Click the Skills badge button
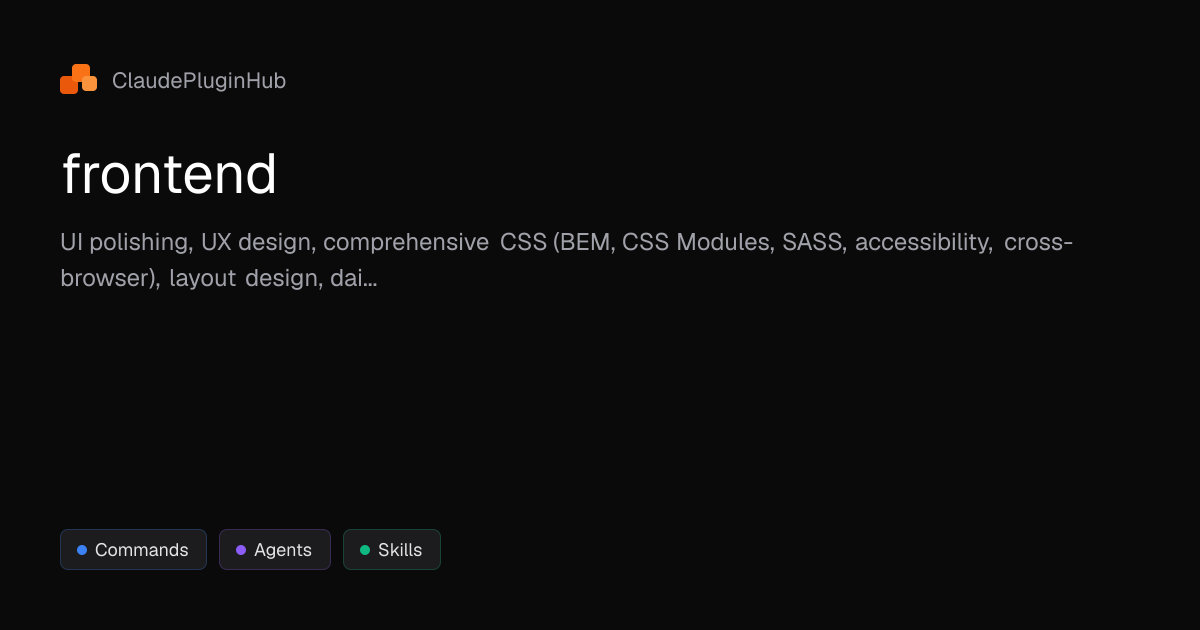1200x630 pixels. [x=391, y=549]
